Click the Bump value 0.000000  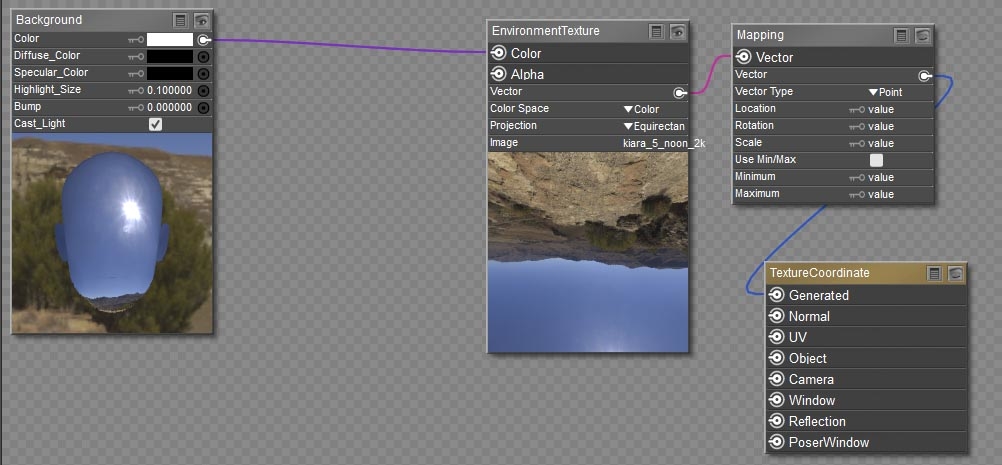[x=169, y=108]
